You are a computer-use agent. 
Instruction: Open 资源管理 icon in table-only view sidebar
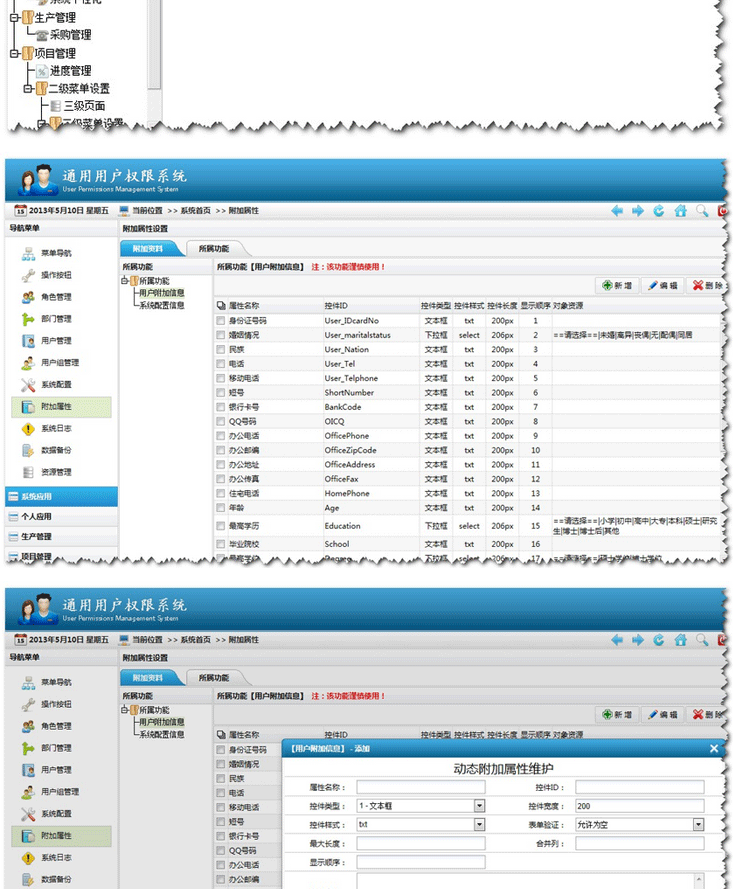coord(28,472)
